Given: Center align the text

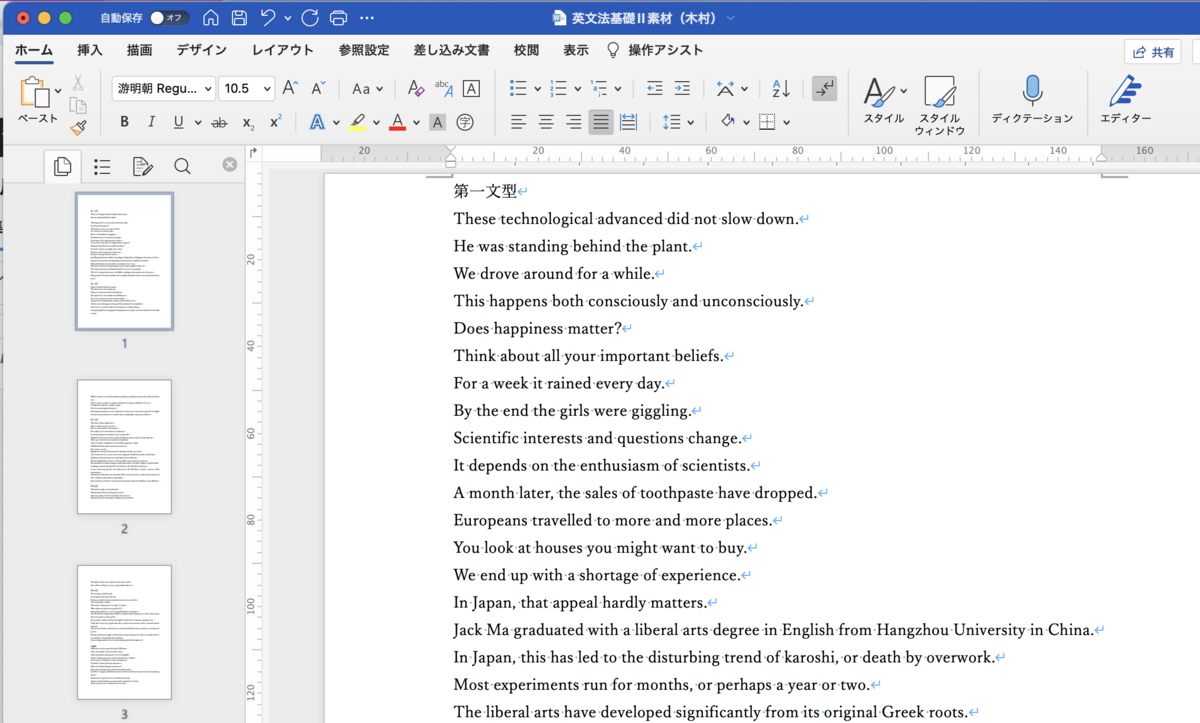Looking at the screenshot, I should [546, 122].
